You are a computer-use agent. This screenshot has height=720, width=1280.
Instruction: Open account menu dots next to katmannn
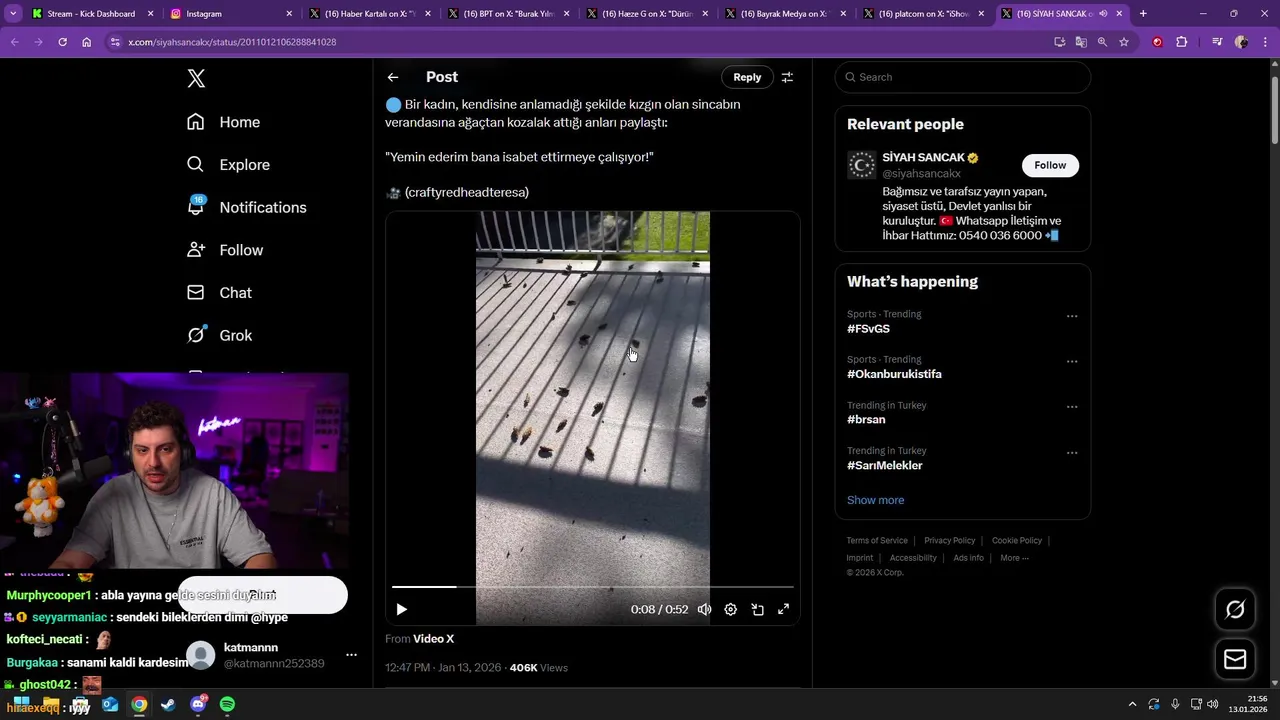pos(351,655)
